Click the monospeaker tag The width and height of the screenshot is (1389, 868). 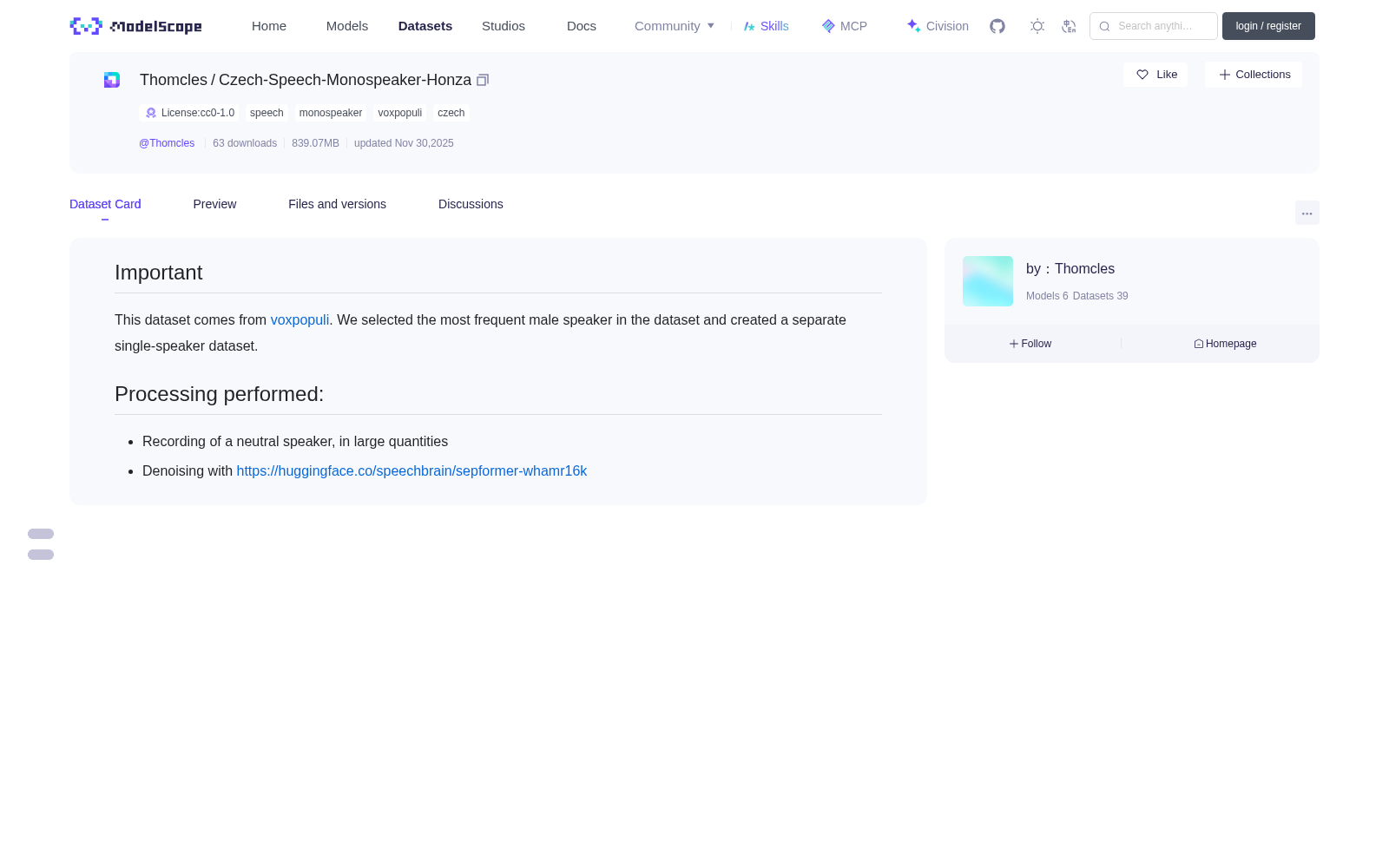click(331, 113)
